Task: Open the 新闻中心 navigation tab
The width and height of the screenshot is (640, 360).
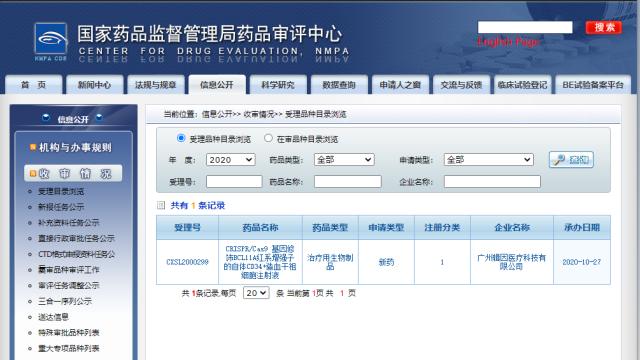Action: tap(94, 84)
